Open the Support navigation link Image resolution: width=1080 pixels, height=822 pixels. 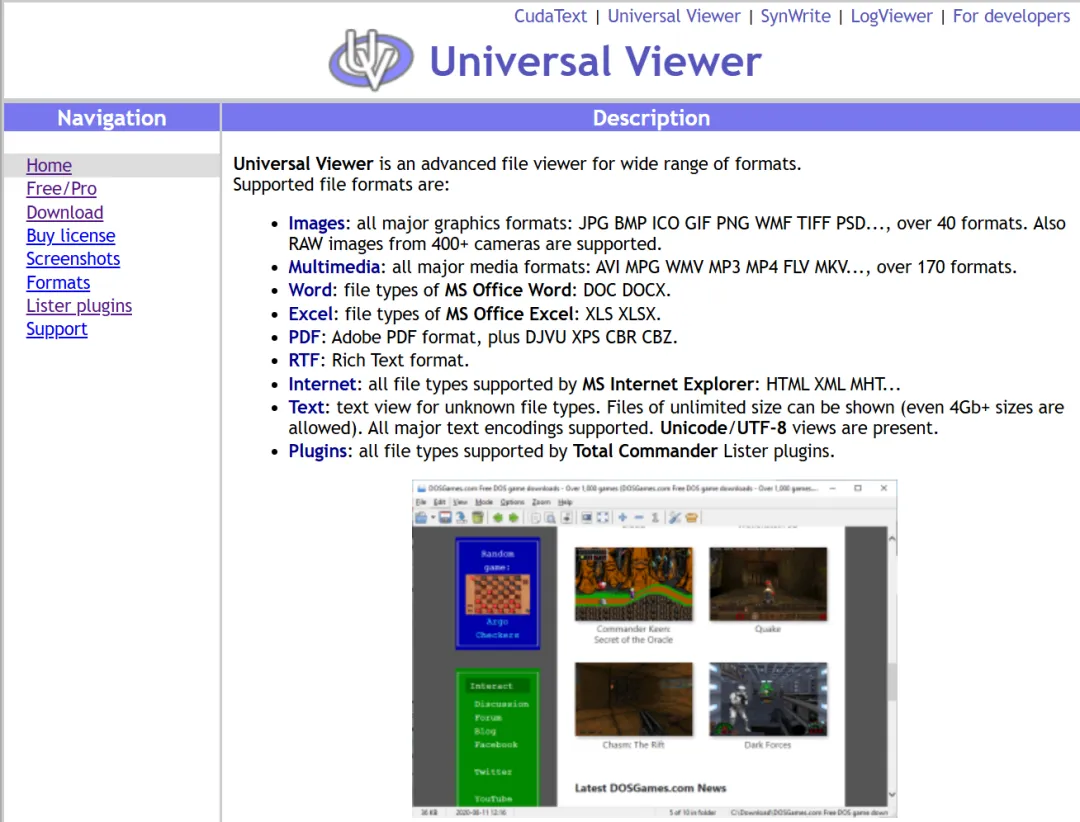click(x=56, y=329)
